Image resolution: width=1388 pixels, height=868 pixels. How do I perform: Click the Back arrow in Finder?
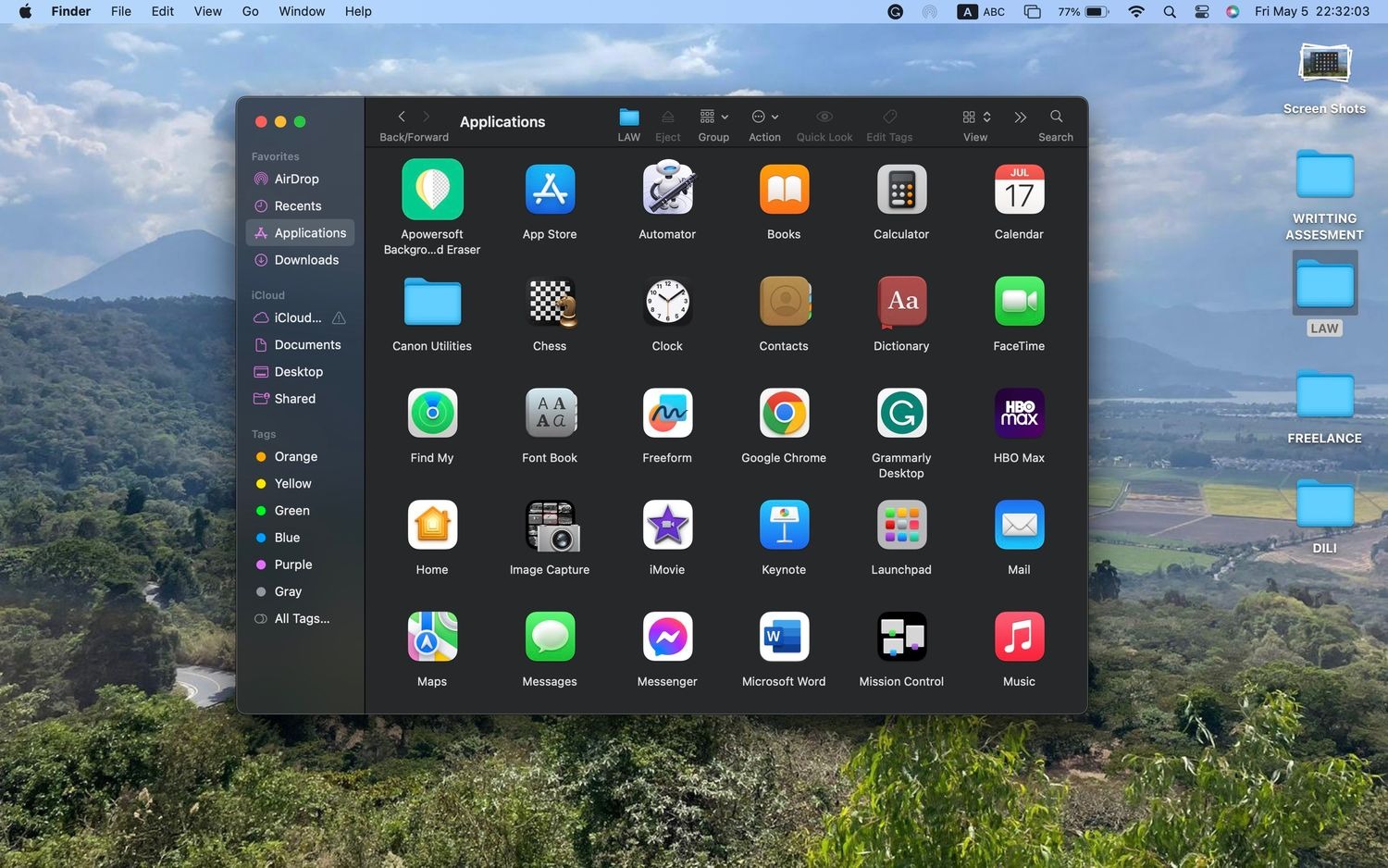(402, 117)
